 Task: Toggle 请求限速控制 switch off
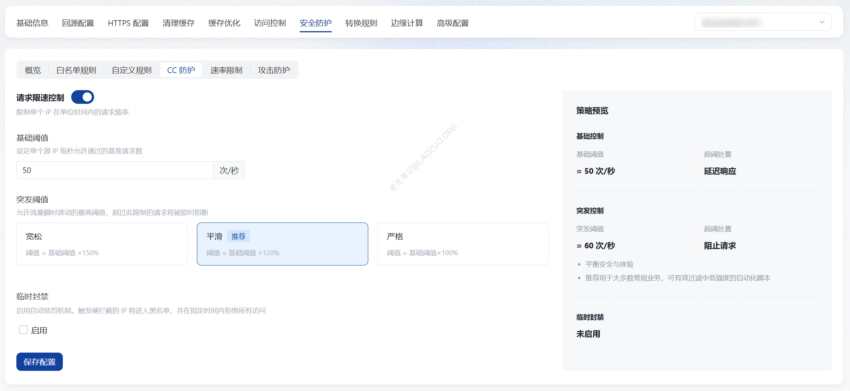(x=82, y=98)
